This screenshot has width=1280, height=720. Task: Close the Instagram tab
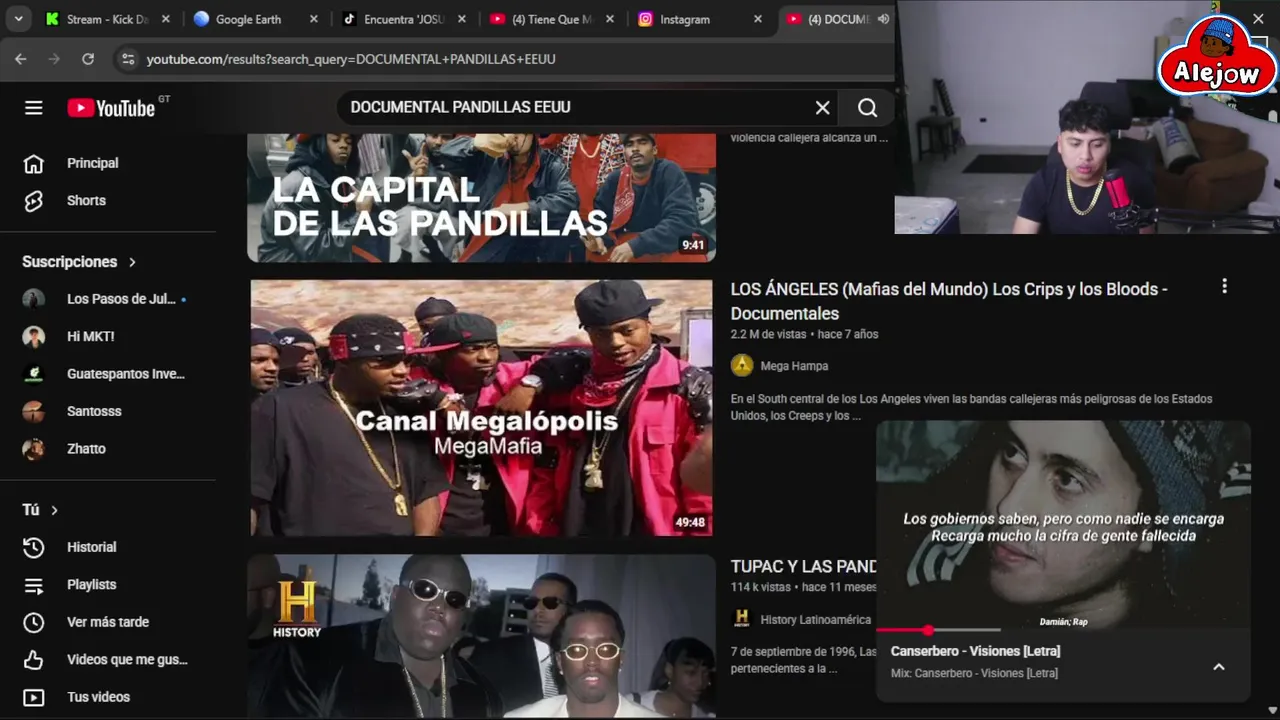click(757, 19)
